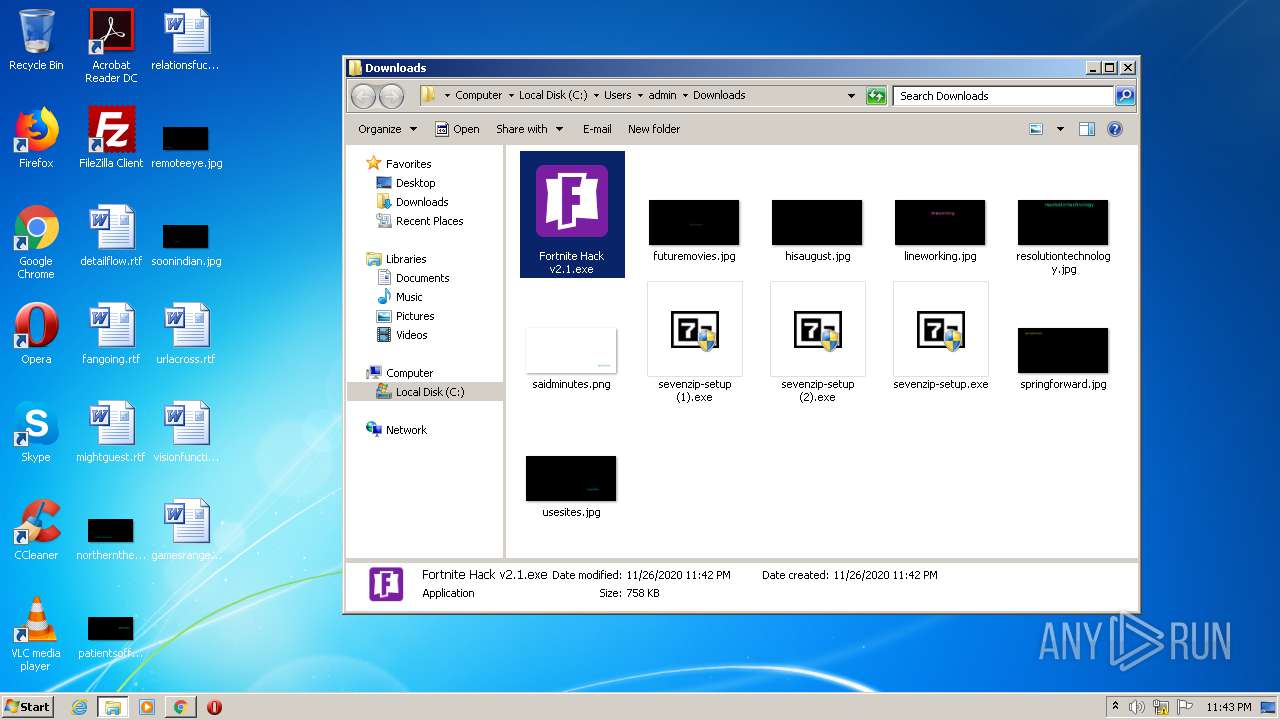Create a New folder
This screenshot has width=1280, height=720.
click(x=654, y=129)
